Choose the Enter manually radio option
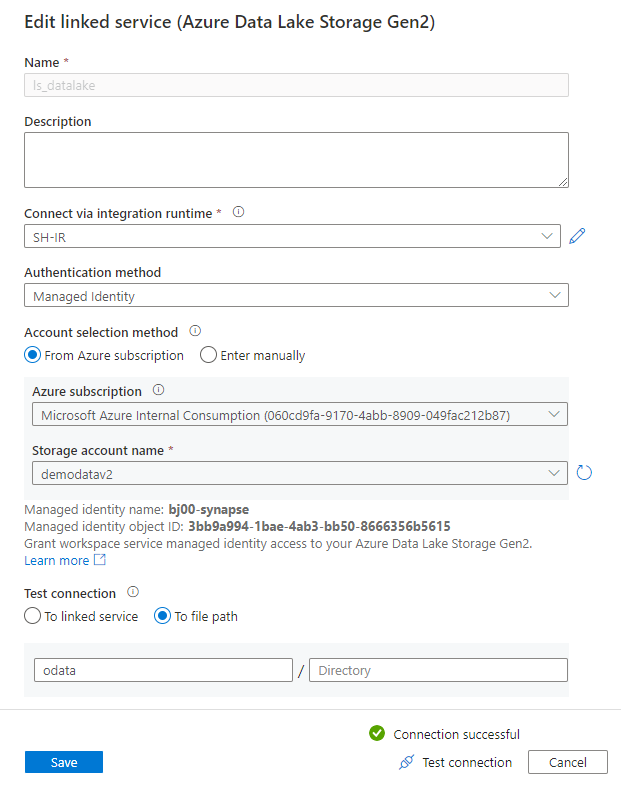621x785 pixels. coord(209,355)
